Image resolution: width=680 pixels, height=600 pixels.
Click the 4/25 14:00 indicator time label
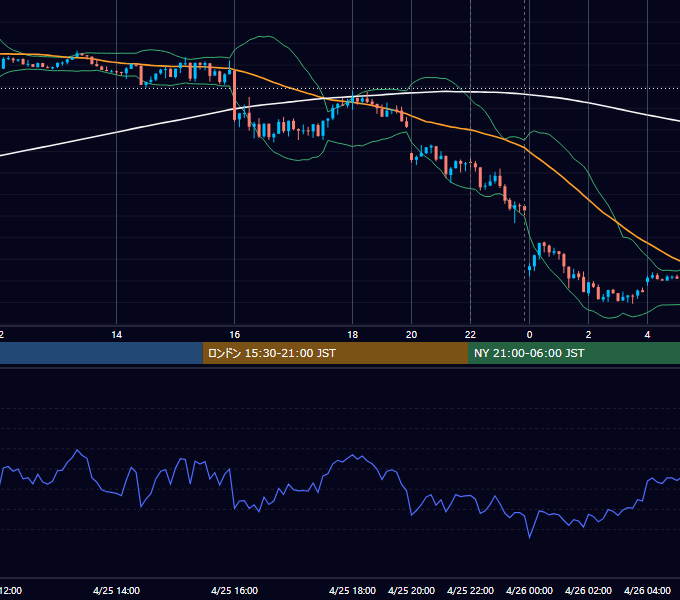pos(117,591)
